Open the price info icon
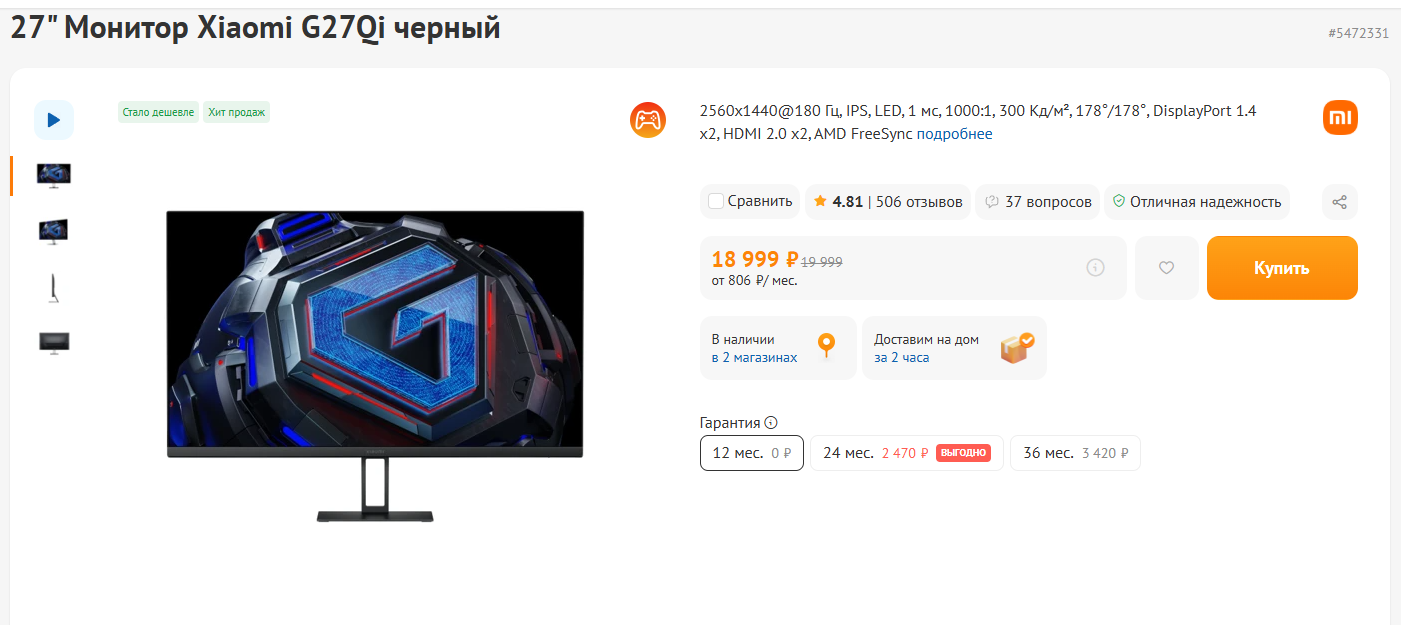Viewport: 1401px width, 625px height. click(x=1095, y=268)
